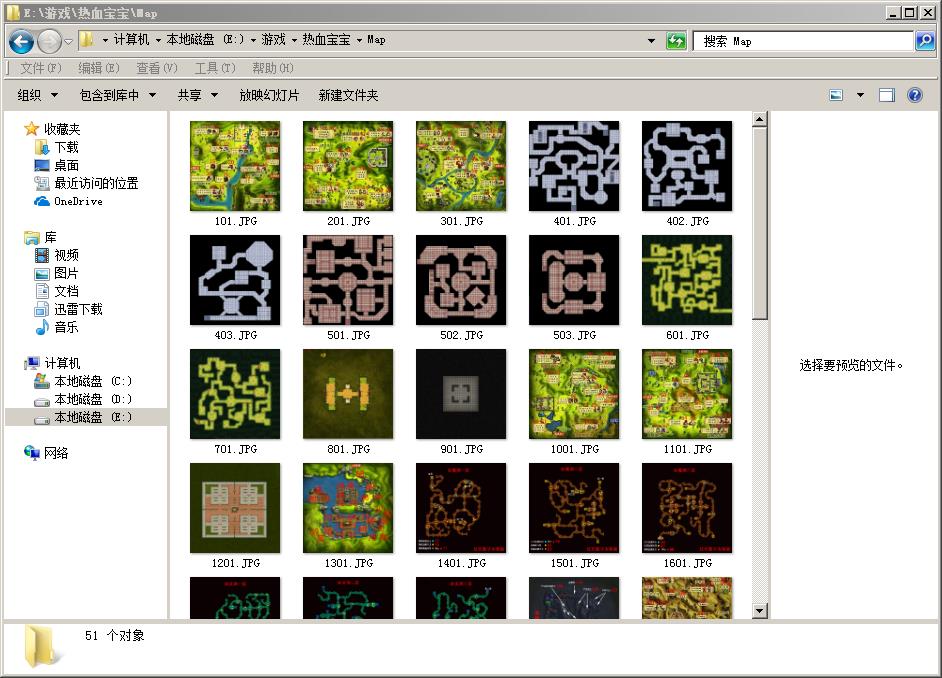Select 计算机 in the navigation pane
942x678 pixels.
pos(62,363)
